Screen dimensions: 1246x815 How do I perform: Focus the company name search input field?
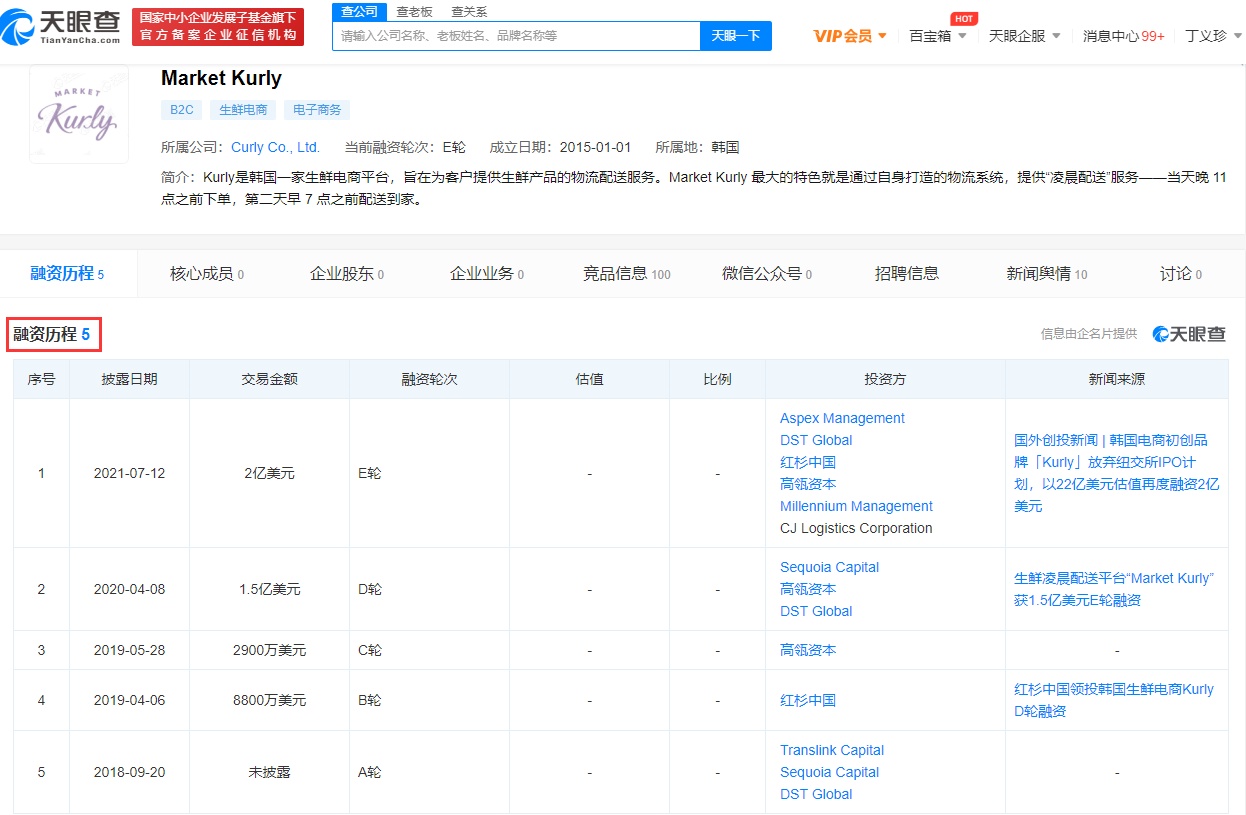coord(516,36)
